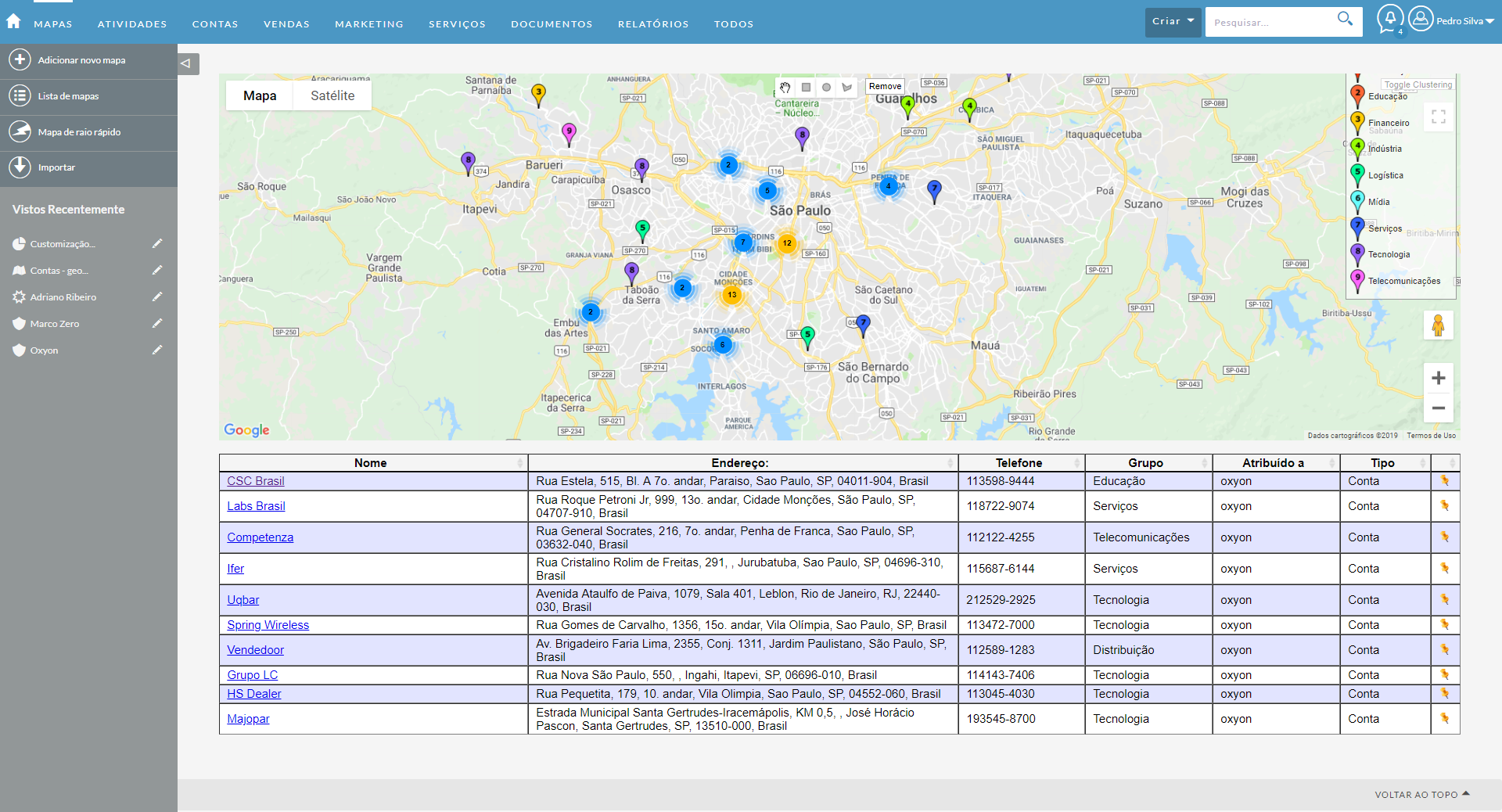Open the CSC Brasil account link
Viewport: 1502px width, 812px height.
click(256, 481)
